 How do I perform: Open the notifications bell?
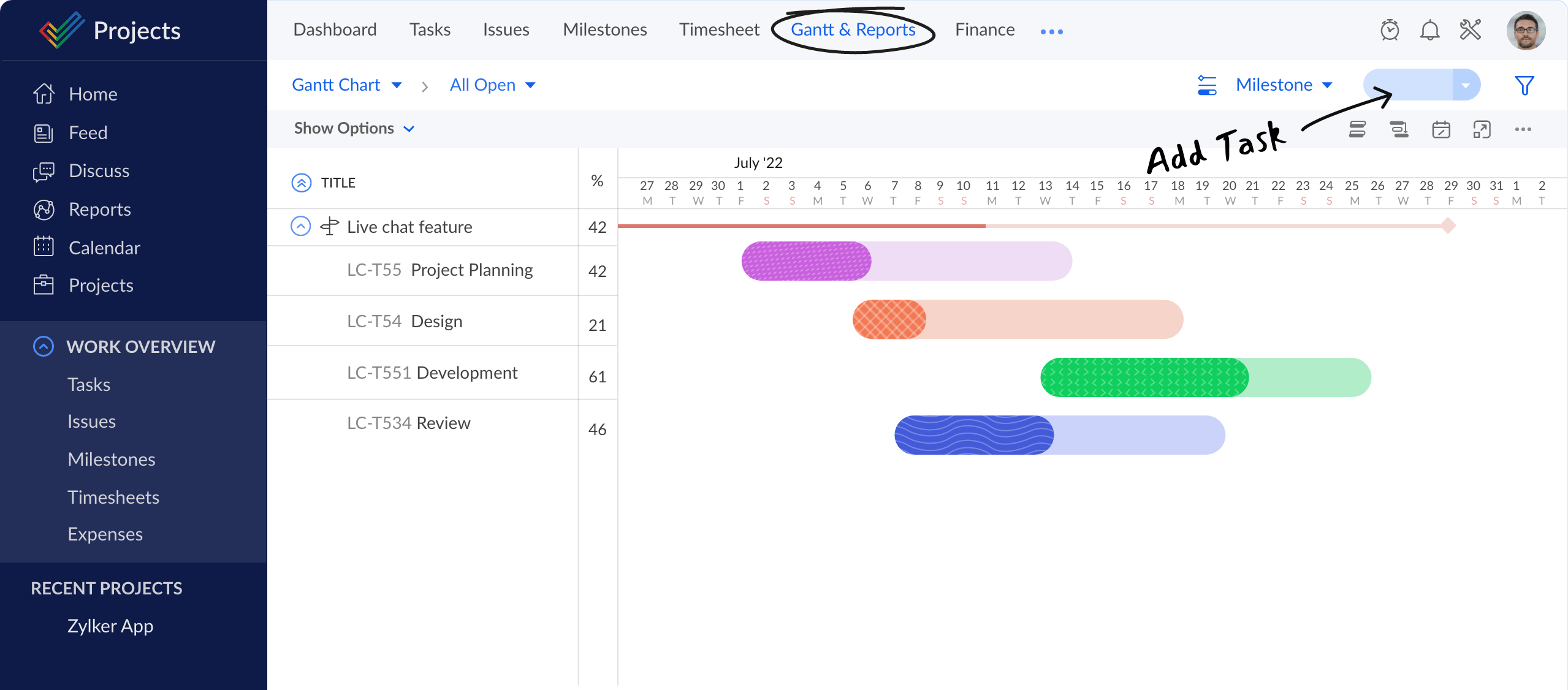(1429, 30)
